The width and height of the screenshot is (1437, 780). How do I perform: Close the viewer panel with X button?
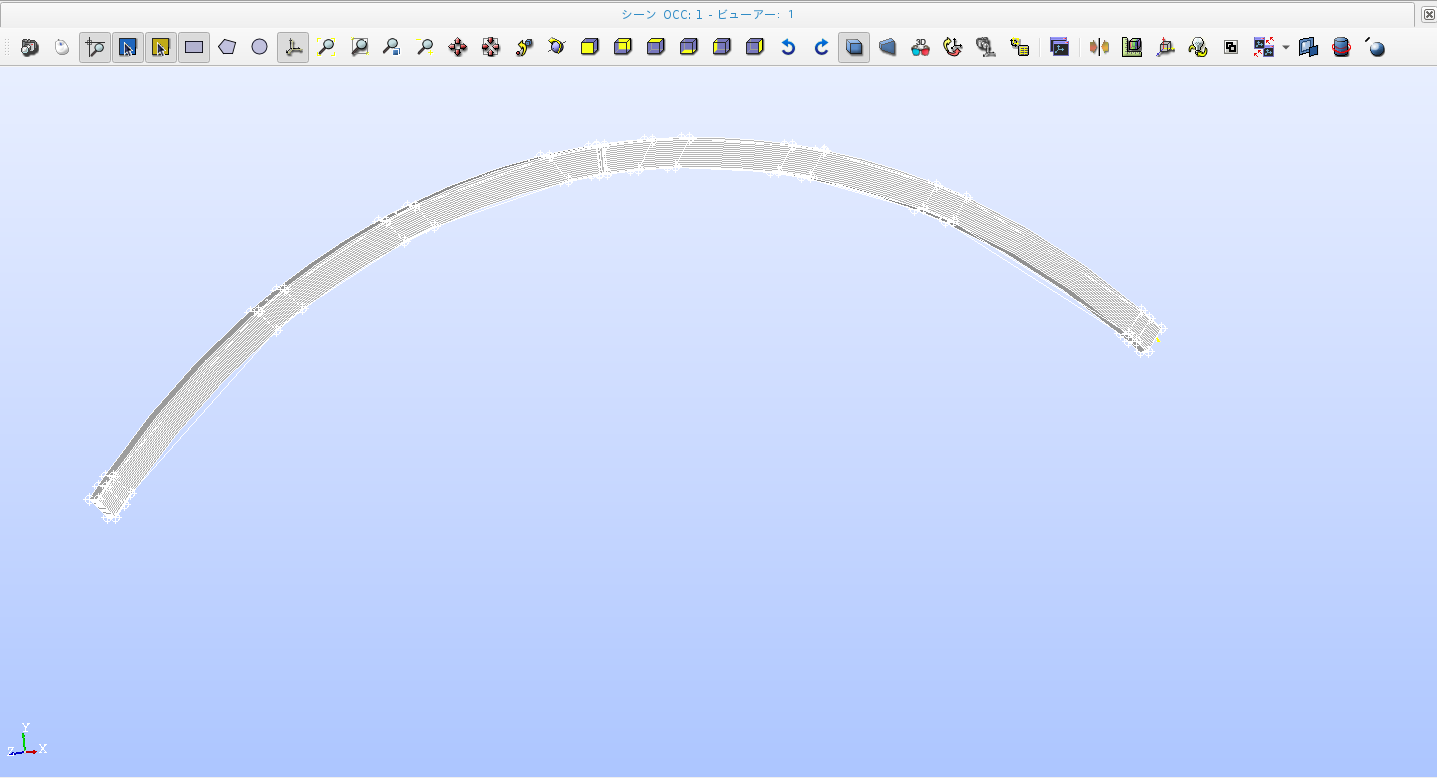pos(1429,14)
